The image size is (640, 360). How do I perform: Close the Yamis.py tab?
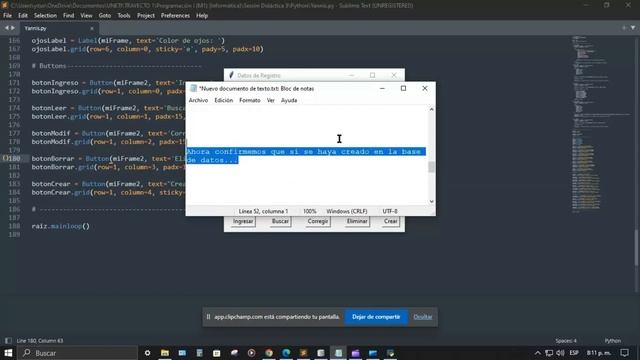click(x=92, y=28)
